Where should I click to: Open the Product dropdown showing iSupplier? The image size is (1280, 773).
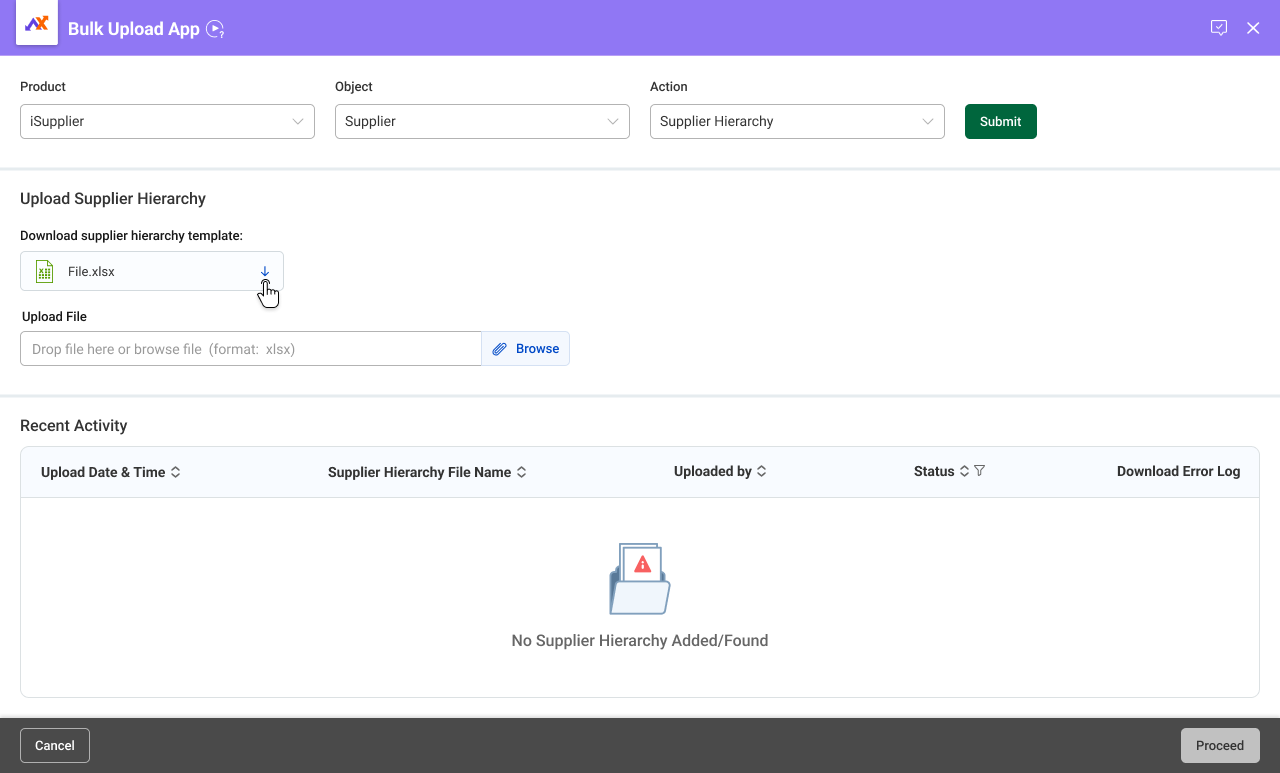[167, 121]
